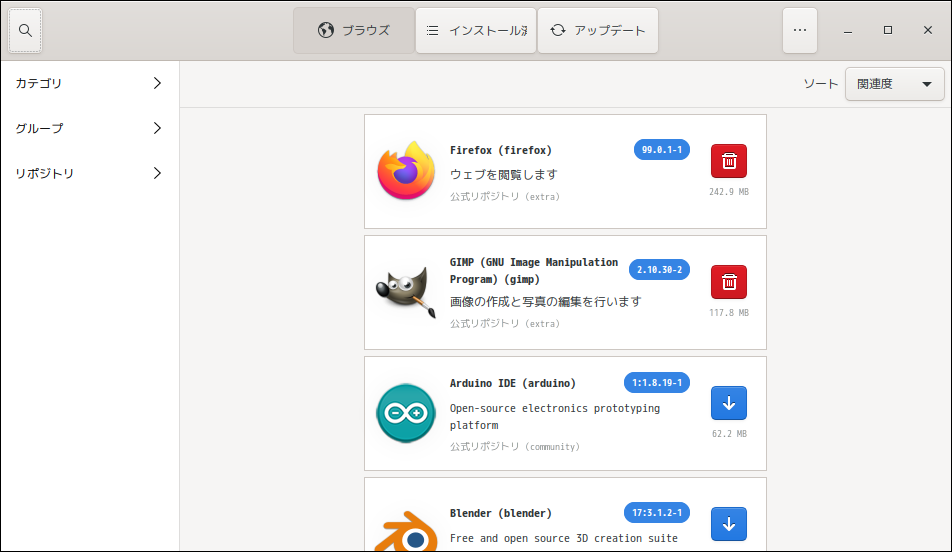Expand the カテゴリ sidebar entry

(x=90, y=83)
